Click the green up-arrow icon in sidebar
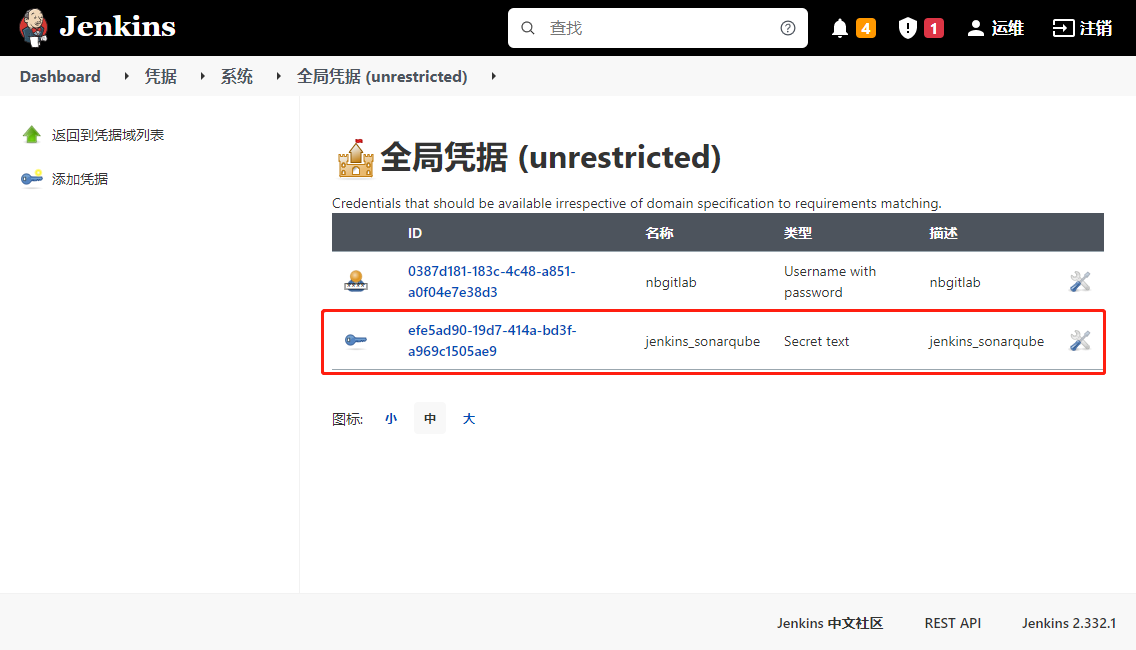This screenshot has width=1136, height=650. click(x=31, y=135)
